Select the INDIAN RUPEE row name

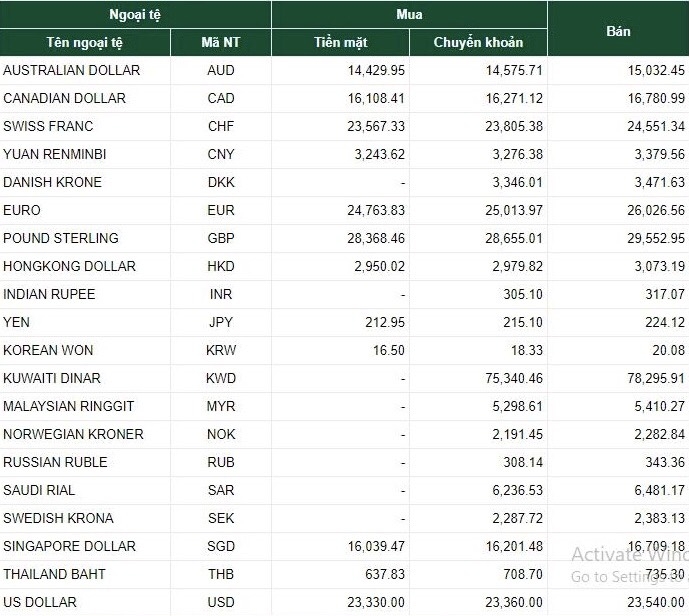[x=49, y=294]
